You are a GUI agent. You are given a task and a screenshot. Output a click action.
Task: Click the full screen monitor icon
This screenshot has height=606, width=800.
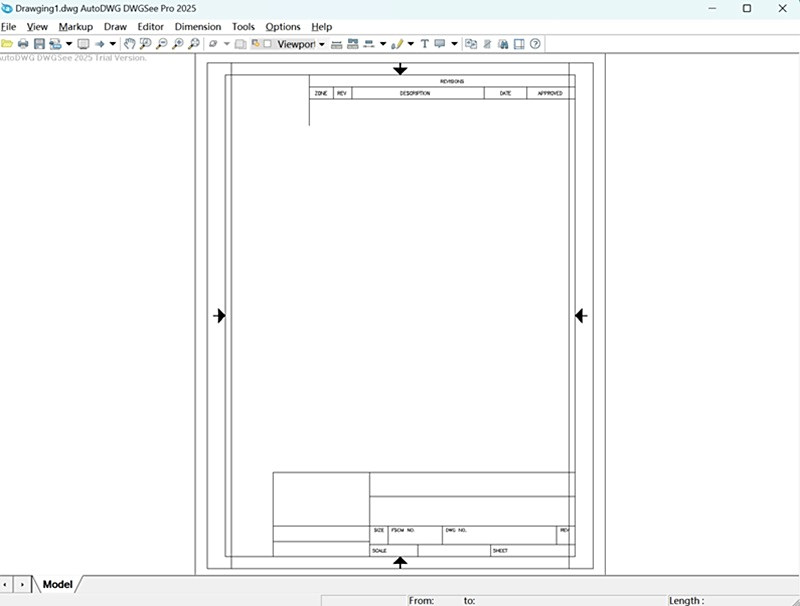[x=83, y=44]
